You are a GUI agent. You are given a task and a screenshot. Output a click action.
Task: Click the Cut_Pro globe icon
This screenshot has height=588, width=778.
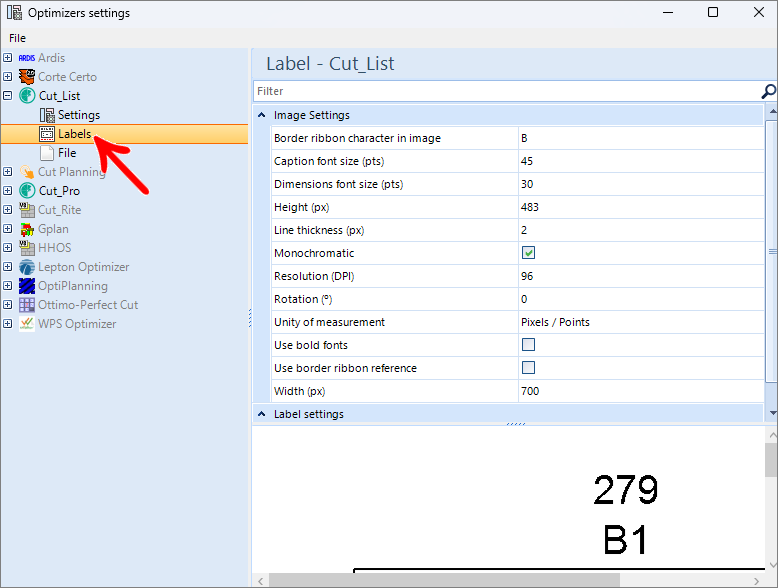27,191
